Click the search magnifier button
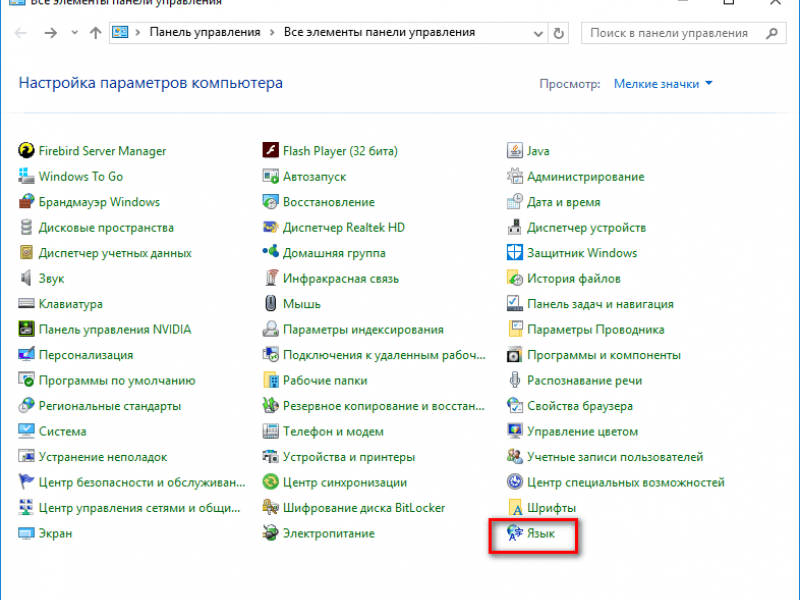Image resolution: width=800 pixels, height=600 pixels. tap(772, 33)
